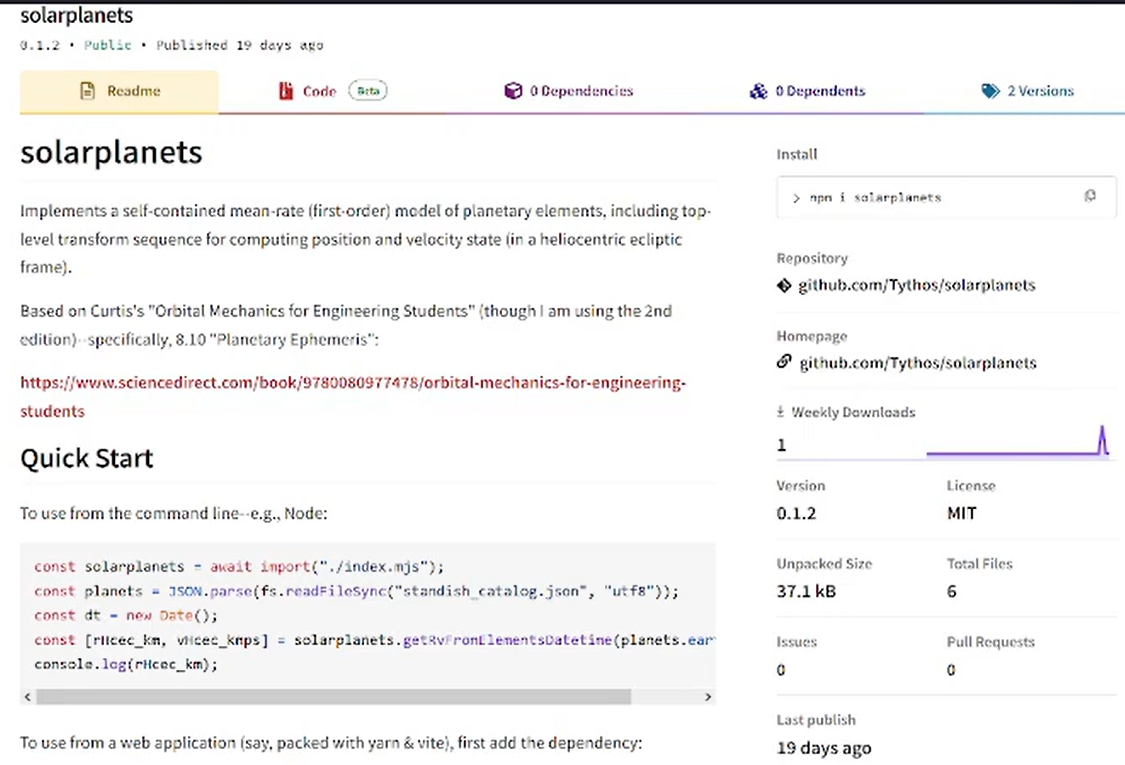Viewport: 1125px width, 765px height.
Task: Click the Beta badge next to Code
Action: click(368, 91)
